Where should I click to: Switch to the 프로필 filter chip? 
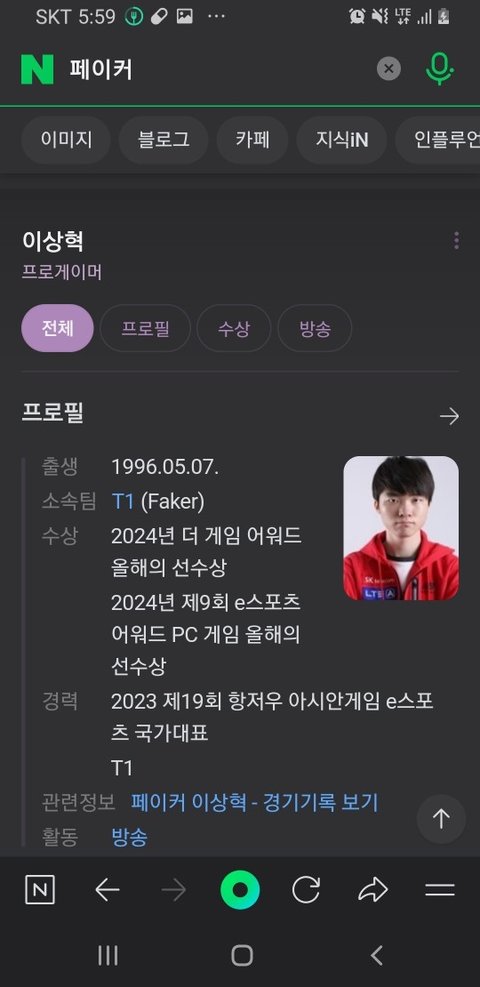coord(145,328)
